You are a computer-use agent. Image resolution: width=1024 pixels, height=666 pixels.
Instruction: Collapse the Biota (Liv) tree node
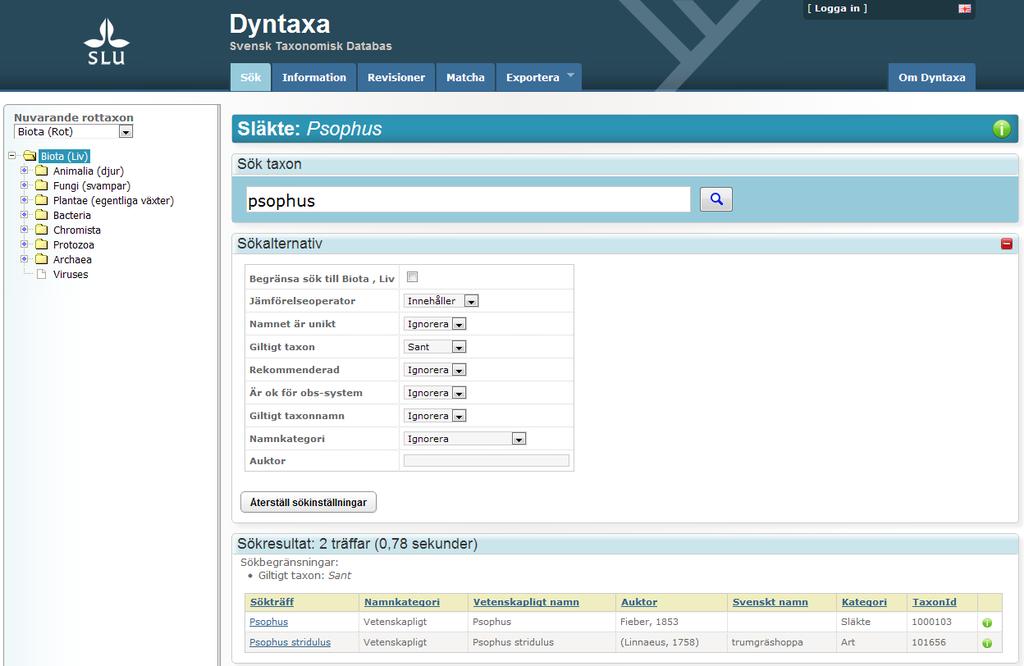12,155
